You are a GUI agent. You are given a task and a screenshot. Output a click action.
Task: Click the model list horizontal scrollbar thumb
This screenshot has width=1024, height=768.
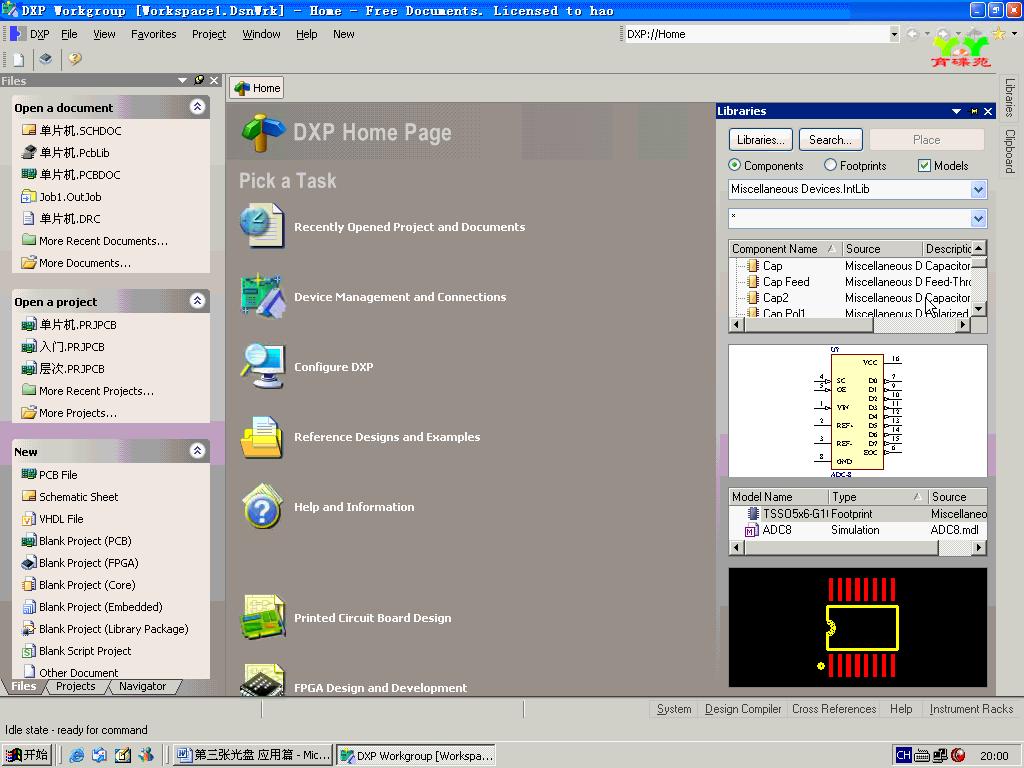point(841,548)
